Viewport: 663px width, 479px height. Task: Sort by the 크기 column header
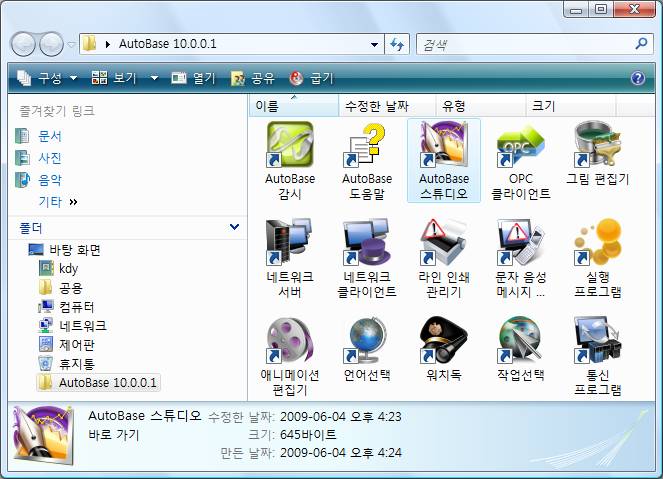pyautogui.click(x=571, y=106)
